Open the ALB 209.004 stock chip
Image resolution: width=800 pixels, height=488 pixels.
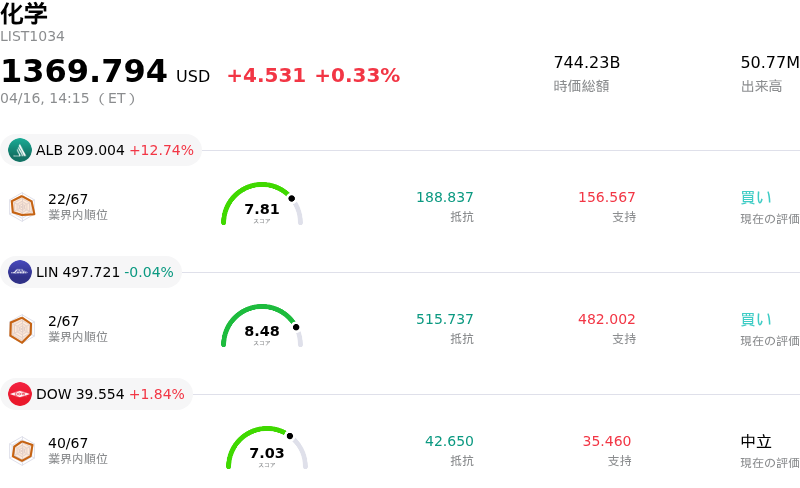tap(102, 150)
